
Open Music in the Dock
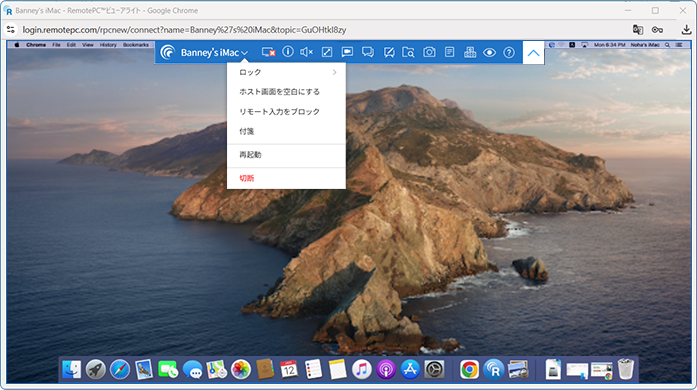coord(361,370)
